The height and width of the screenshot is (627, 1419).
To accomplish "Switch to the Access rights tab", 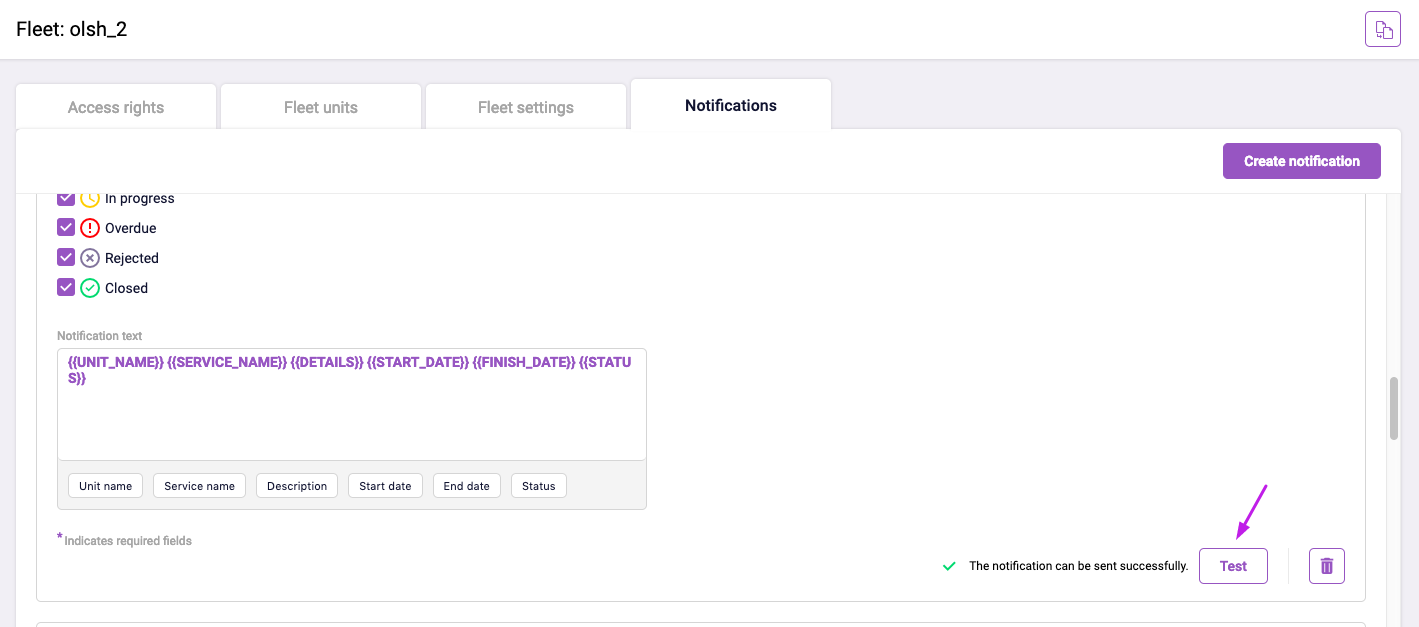I will click(116, 107).
